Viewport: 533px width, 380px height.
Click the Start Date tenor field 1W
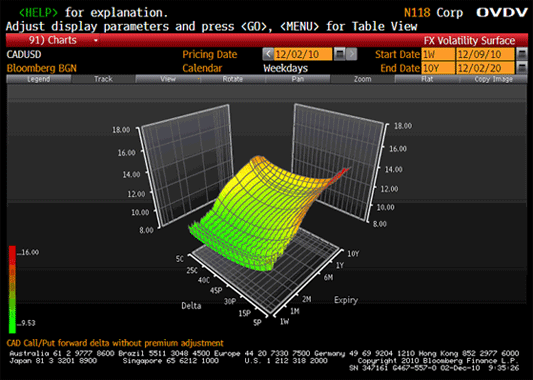pos(438,54)
